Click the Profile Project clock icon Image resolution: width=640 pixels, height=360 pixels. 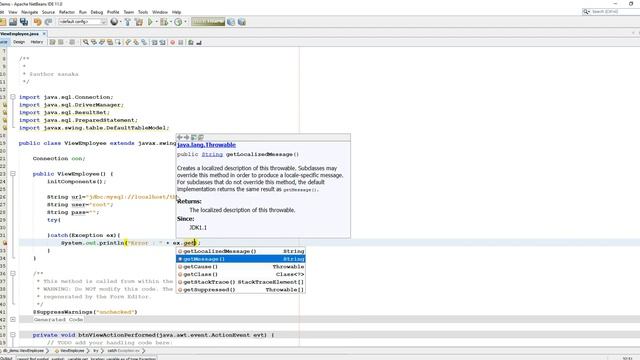point(178,22)
